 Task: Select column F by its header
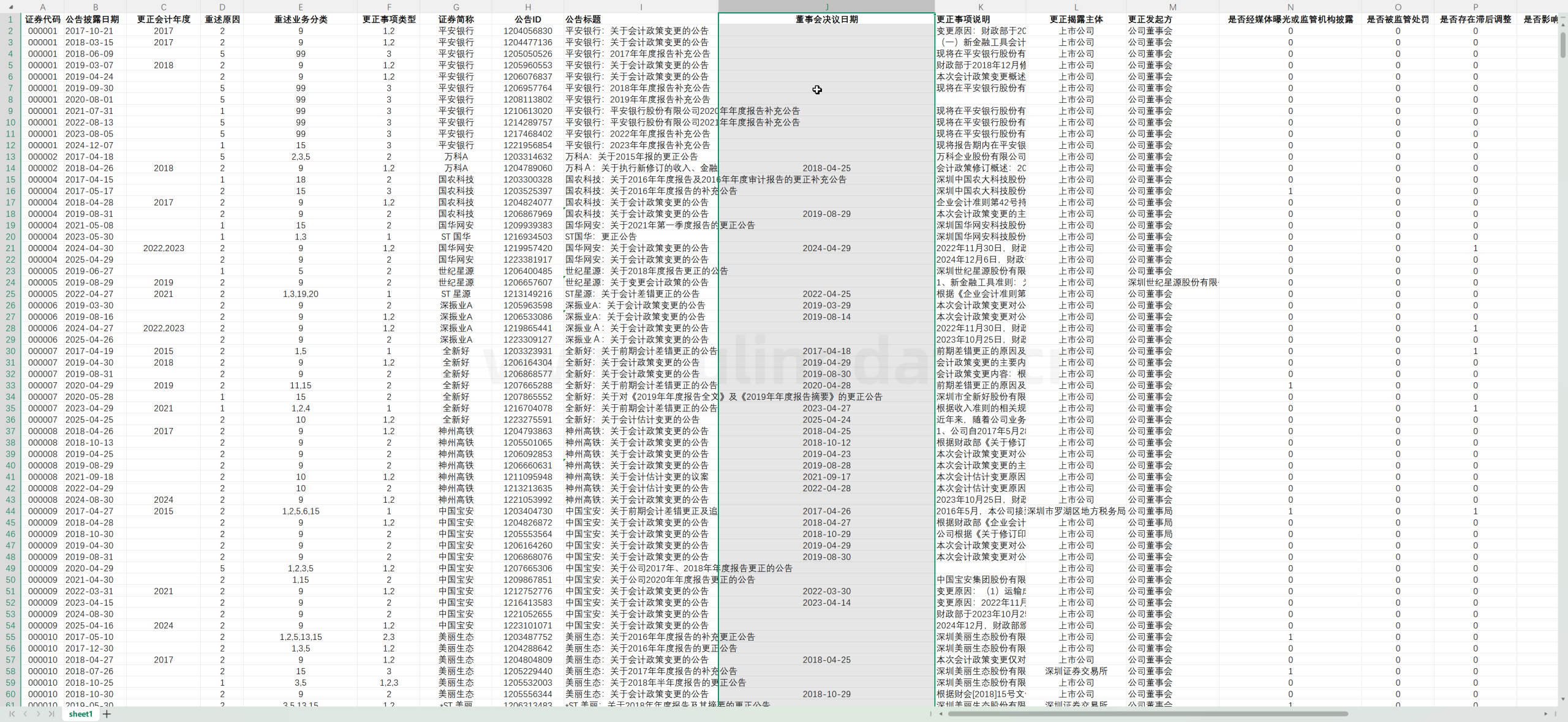click(389, 7)
